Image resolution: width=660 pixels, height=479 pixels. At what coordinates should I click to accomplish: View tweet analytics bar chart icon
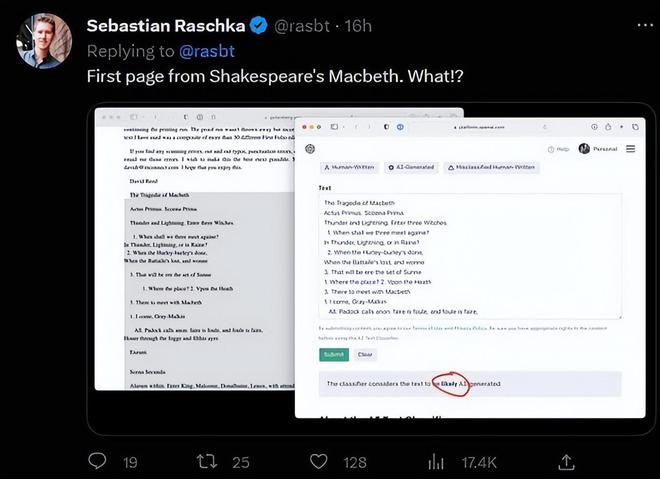(436, 462)
